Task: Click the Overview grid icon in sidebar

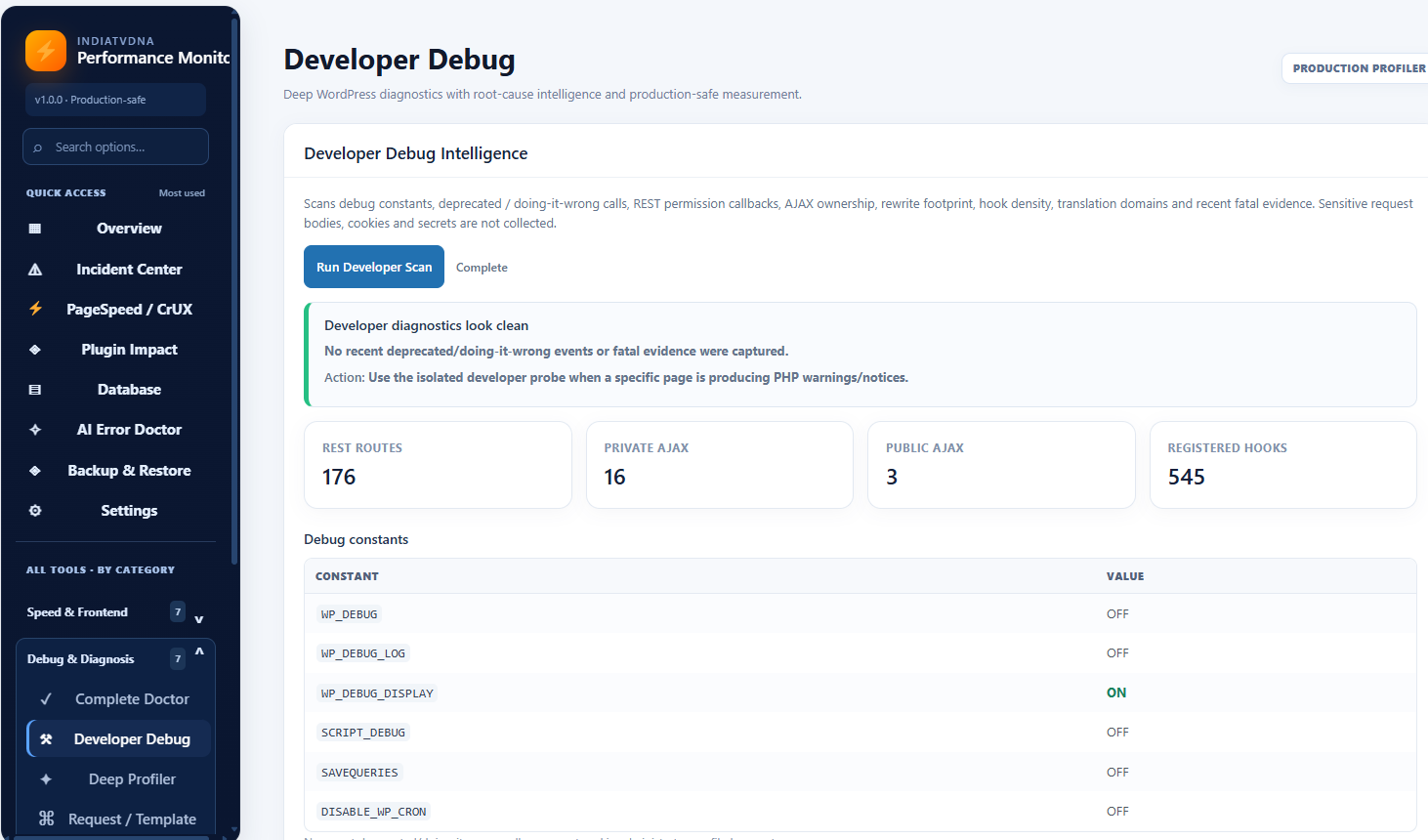Action: pyautogui.click(x=35, y=229)
